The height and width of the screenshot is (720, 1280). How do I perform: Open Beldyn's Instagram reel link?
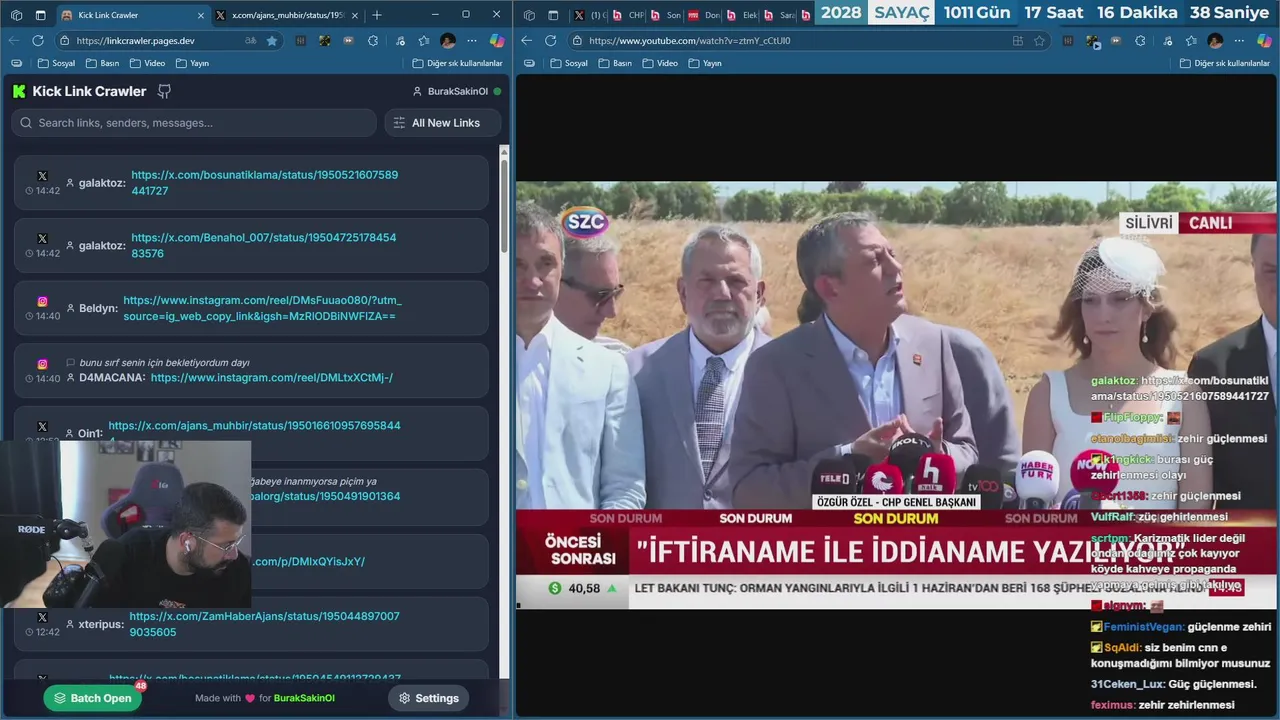click(x=262, y=308)
